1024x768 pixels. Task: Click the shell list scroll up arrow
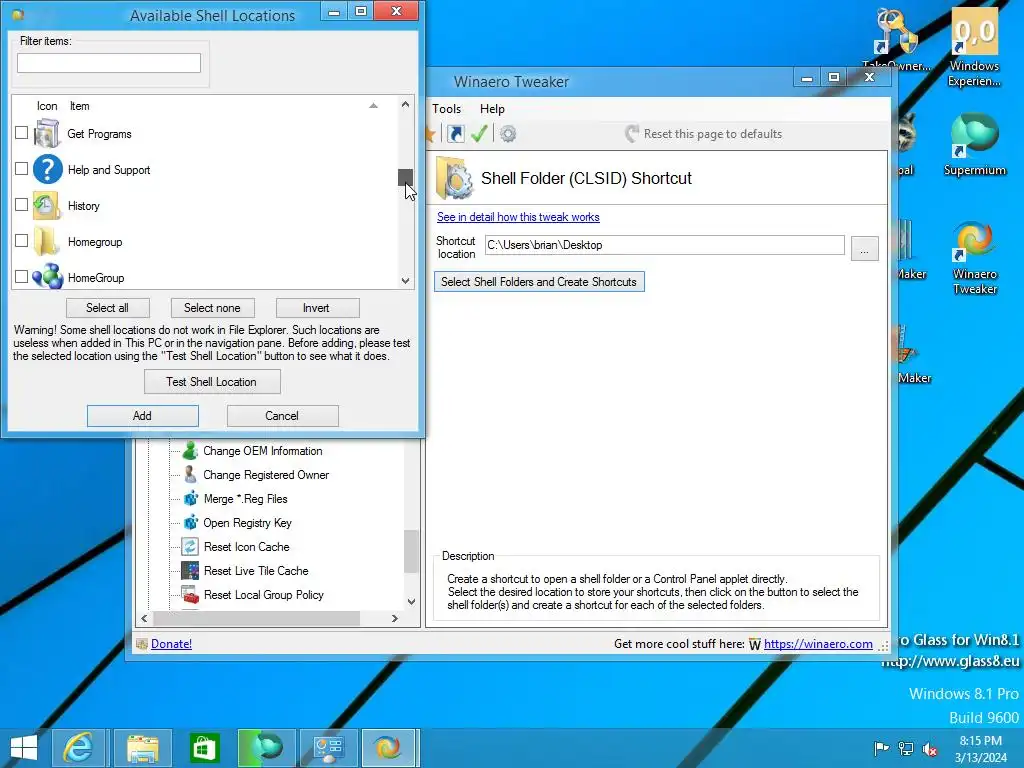tap(405, 104)
